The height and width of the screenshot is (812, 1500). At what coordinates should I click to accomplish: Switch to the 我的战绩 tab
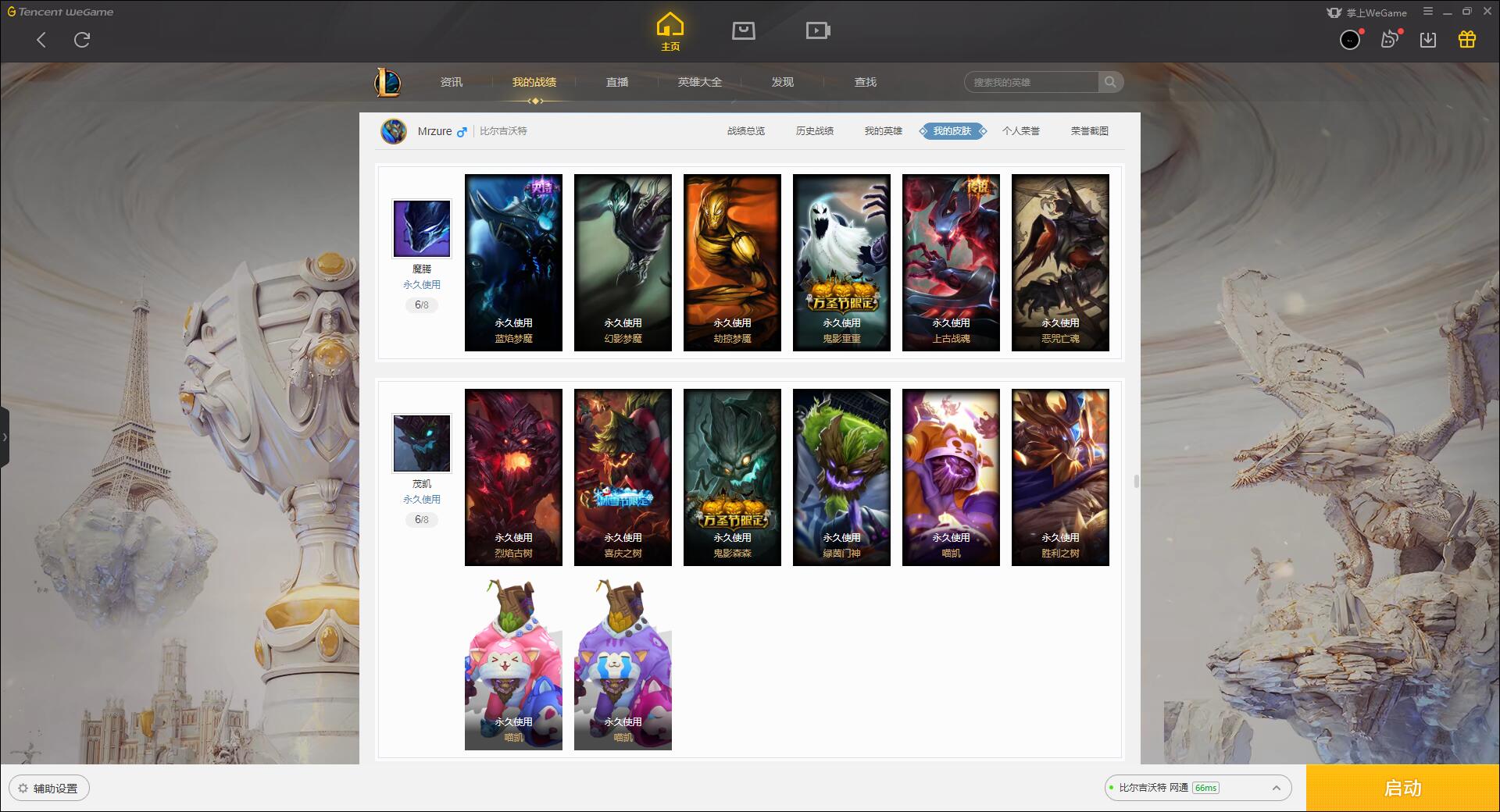pos(534,82)
